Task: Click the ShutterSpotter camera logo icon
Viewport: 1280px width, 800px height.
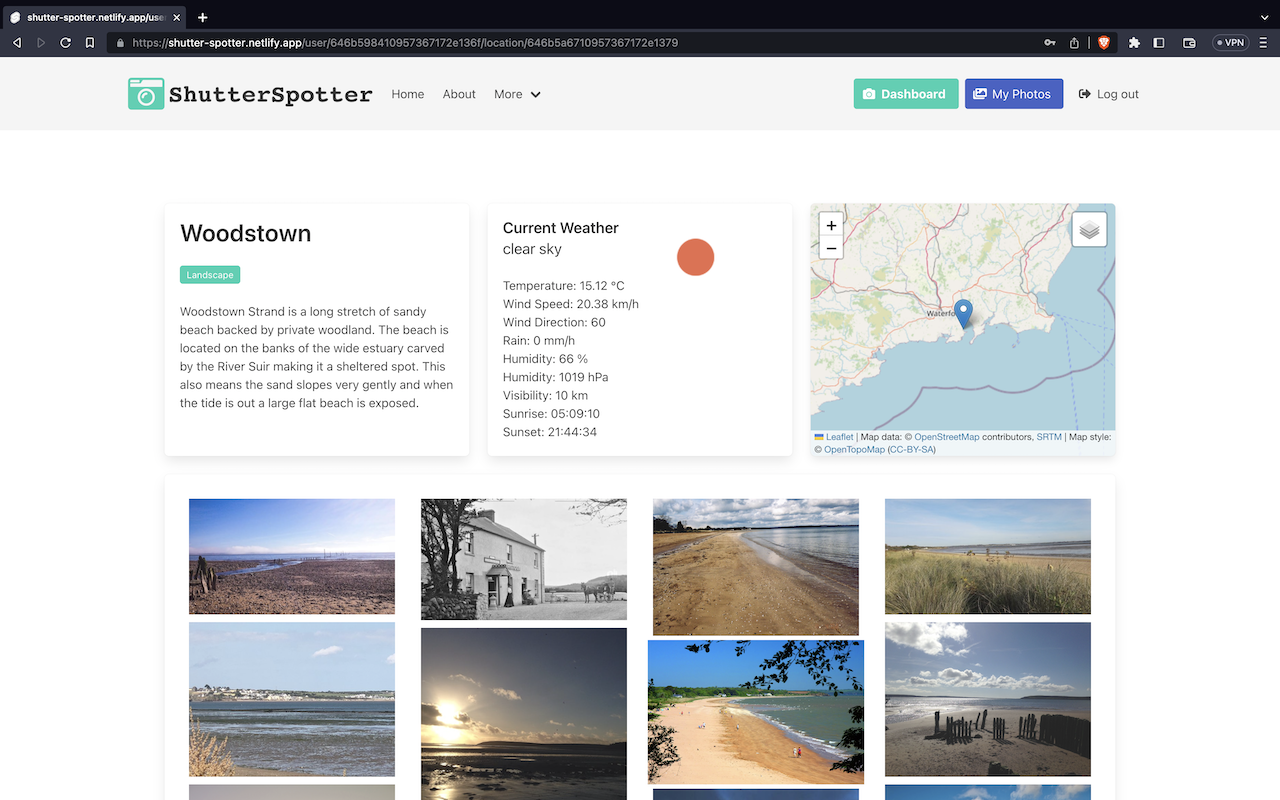Action: point(145,93)
